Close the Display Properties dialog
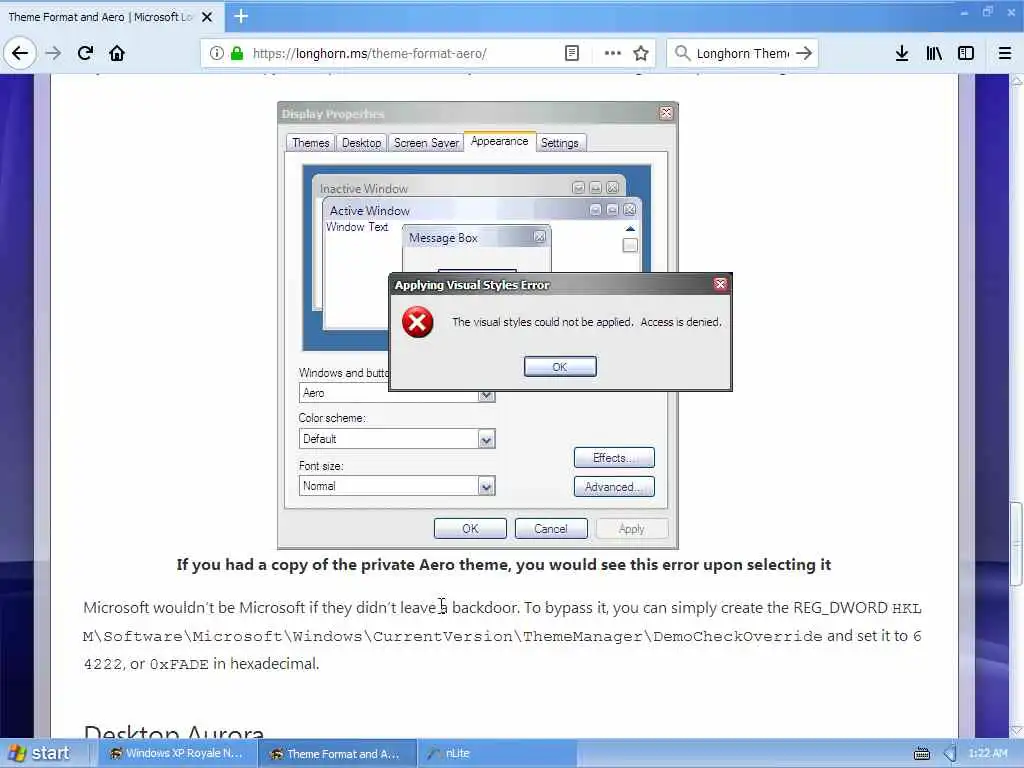Screen dimensions: 1024x768 [x=665, y=113]
